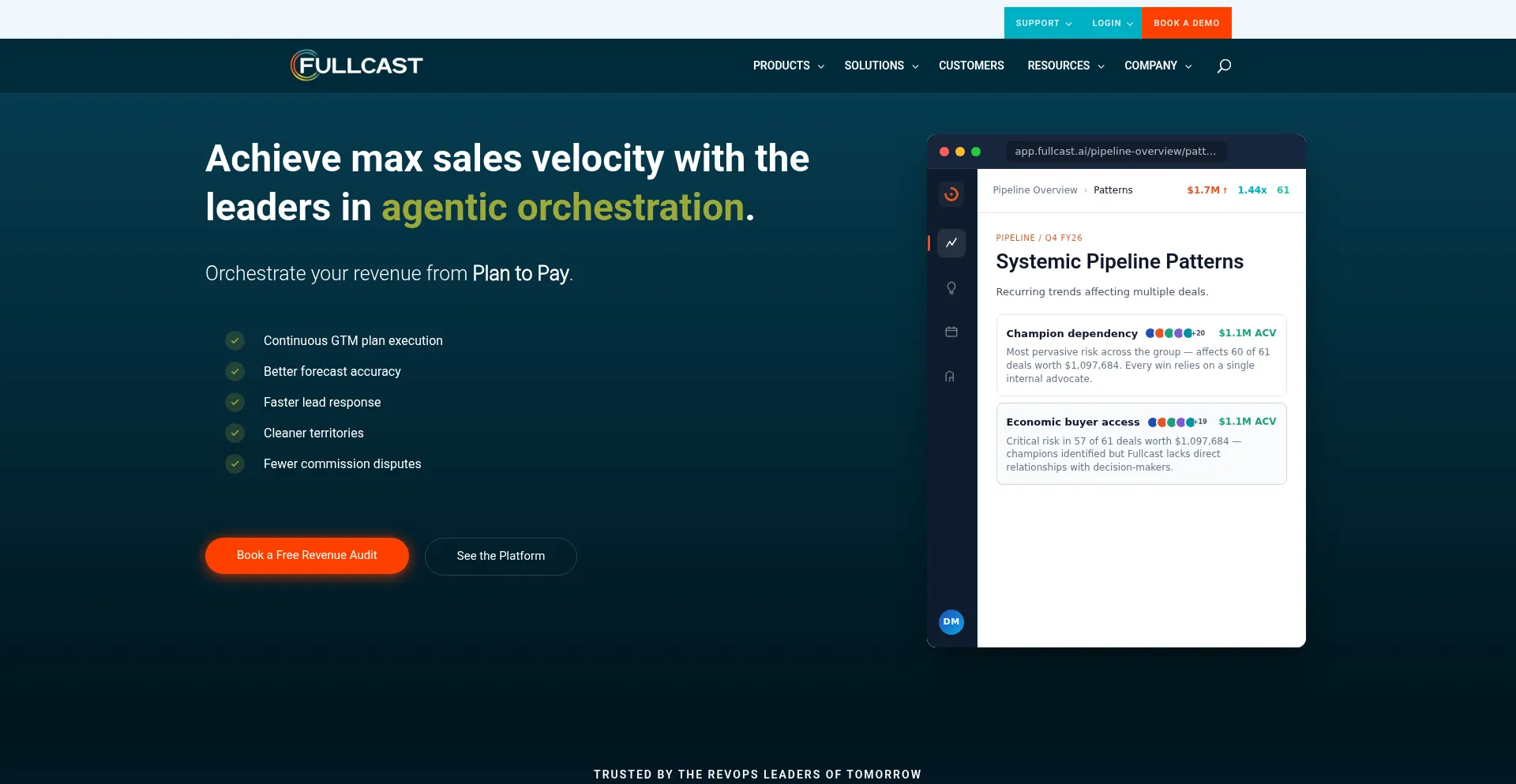Click 'Cleaner territories' text
This screenshot has height=784, width=1516.
[313, 433]
